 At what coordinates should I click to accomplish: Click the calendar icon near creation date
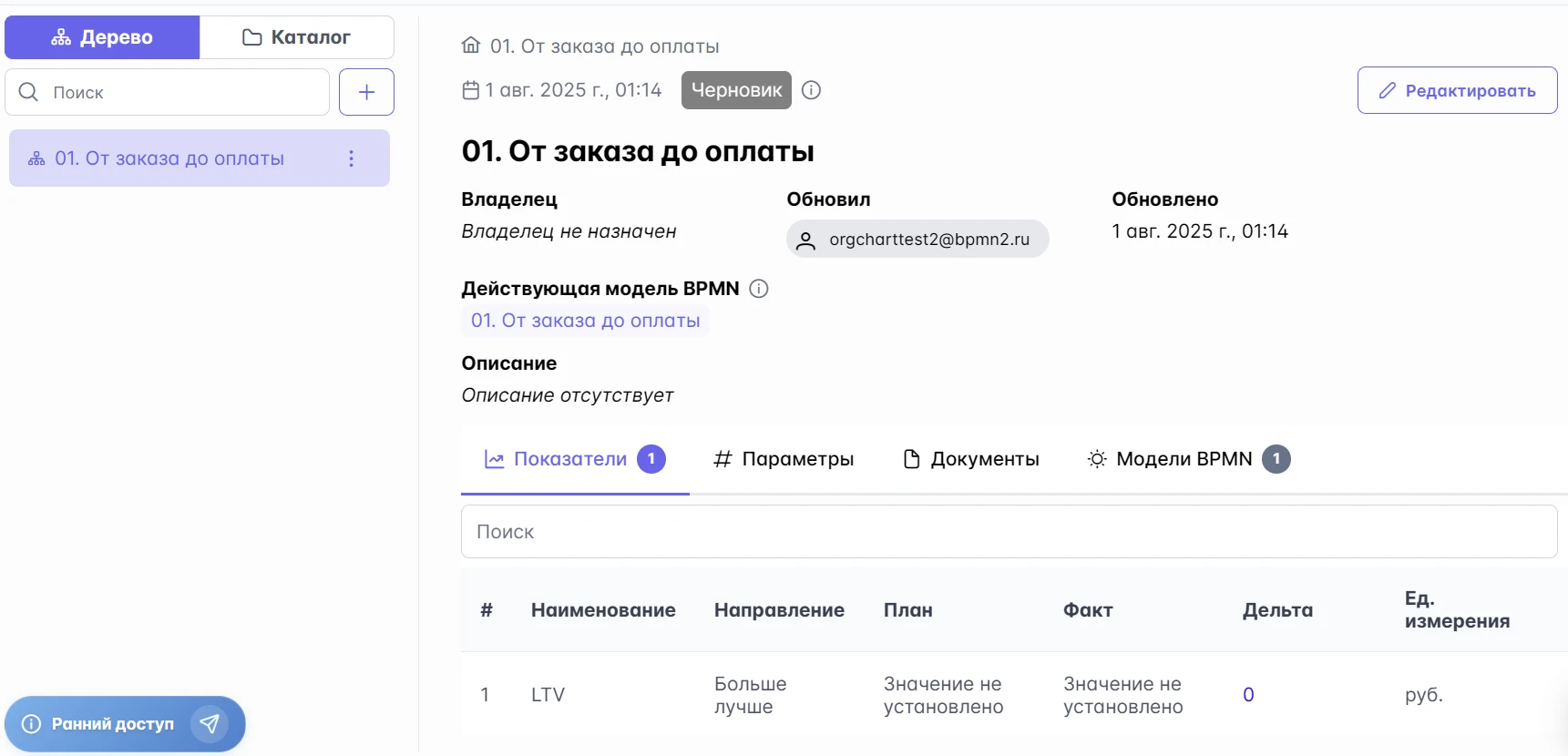click(470, 90)
